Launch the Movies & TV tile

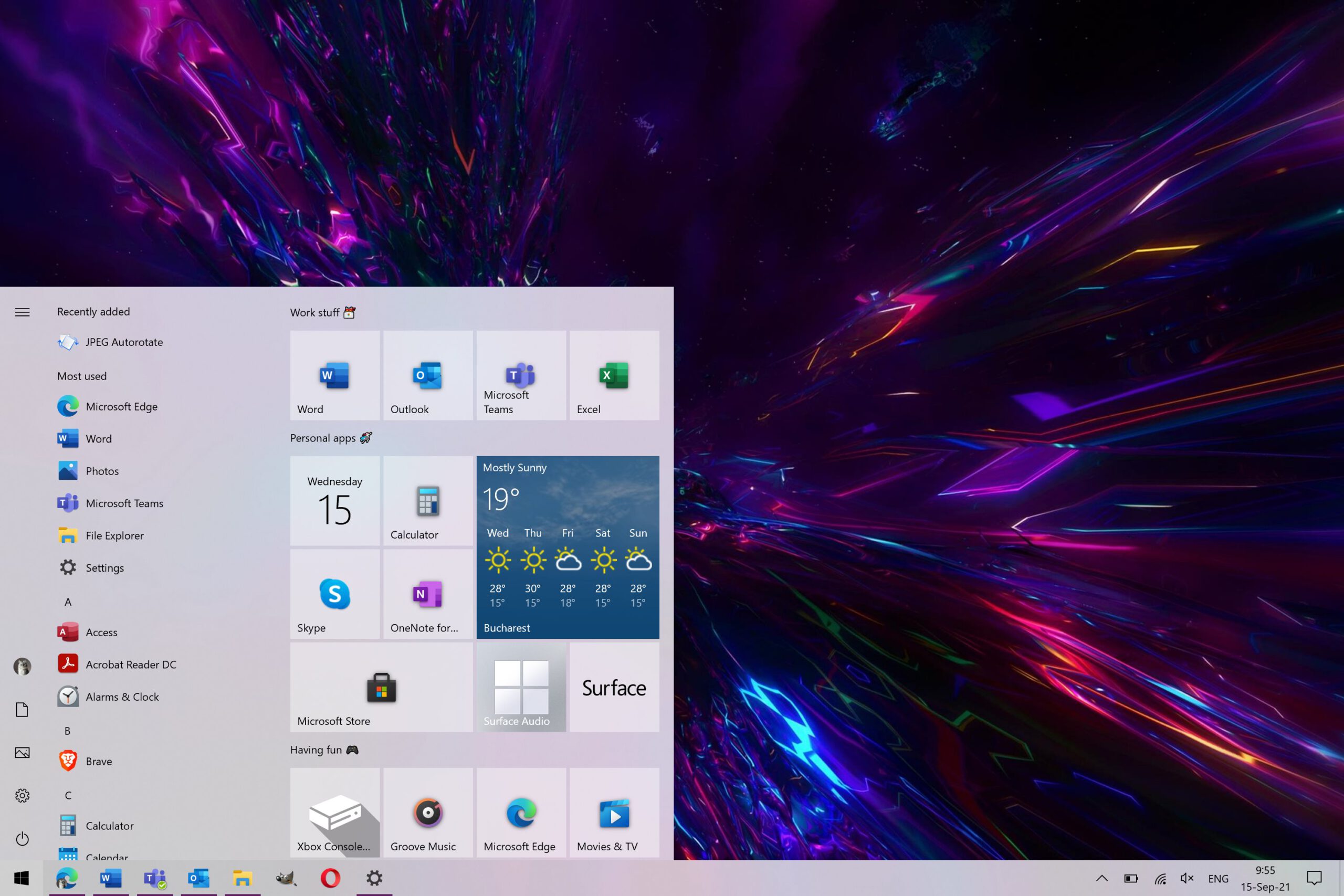[614, 812]
